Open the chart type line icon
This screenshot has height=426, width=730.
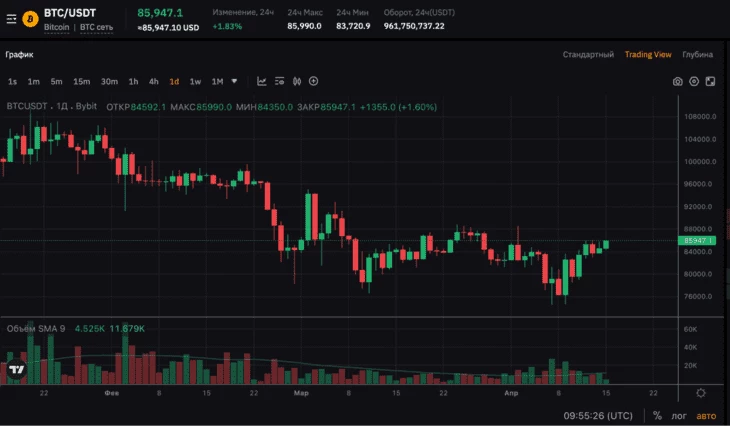262,81
